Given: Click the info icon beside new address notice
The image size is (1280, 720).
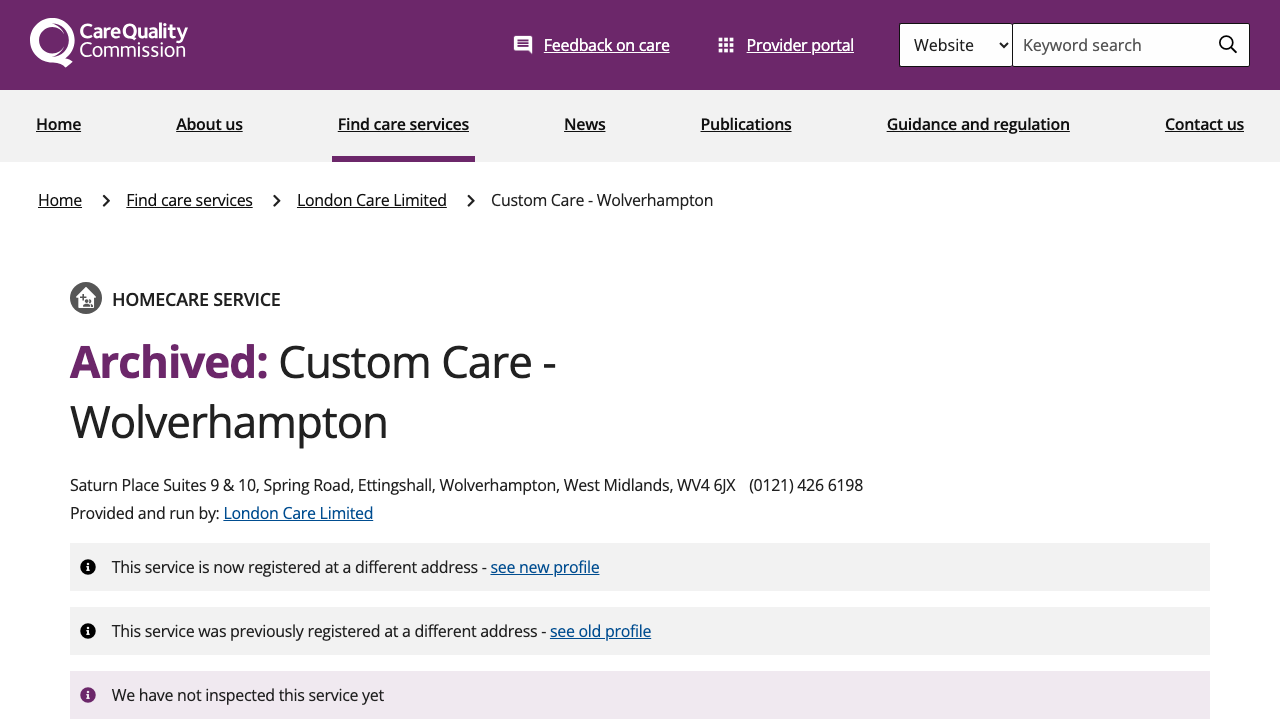Looking at the screenshot, I should coord(88,566).
